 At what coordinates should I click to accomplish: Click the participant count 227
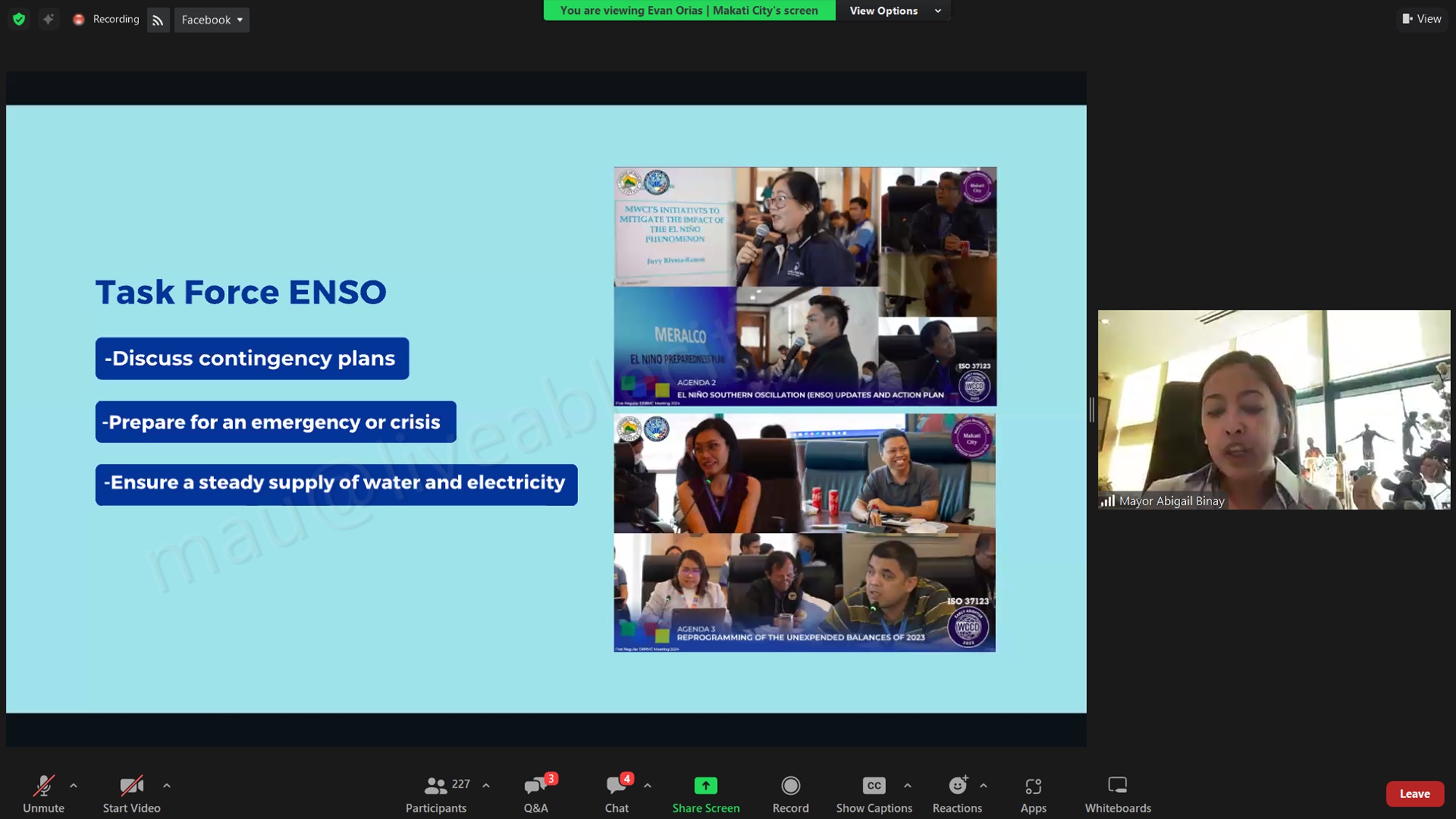click(x=461, y=784)
